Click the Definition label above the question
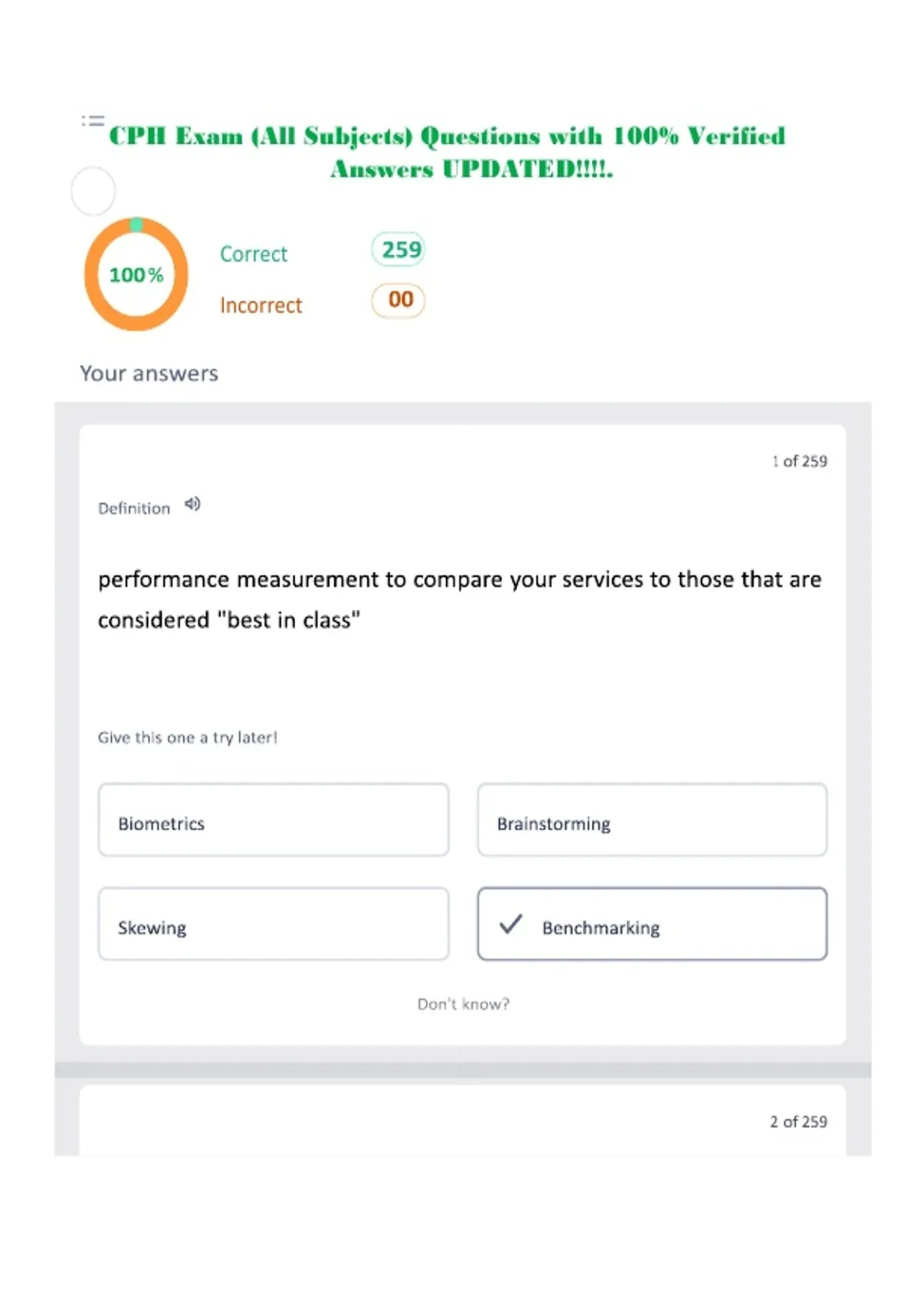This screenshot has height=1309, width=924. coord(134,508)
